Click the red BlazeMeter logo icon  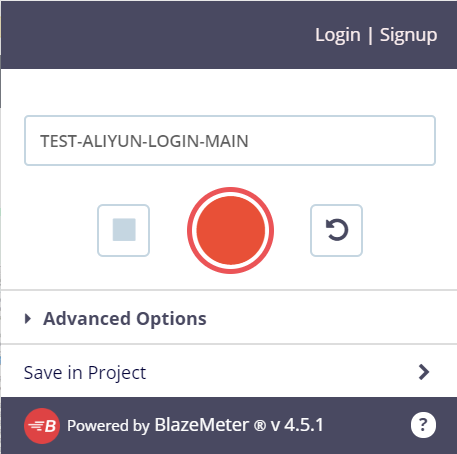tap(42, 426)
